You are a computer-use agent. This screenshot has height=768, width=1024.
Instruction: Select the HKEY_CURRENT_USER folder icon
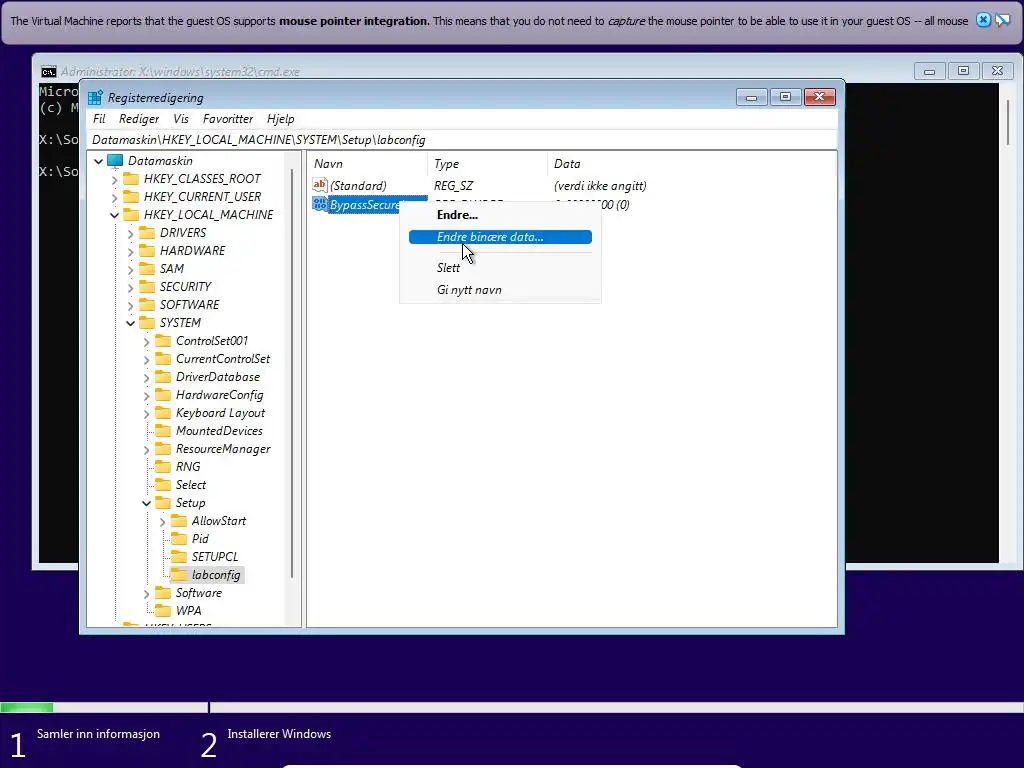tap(131, 197)
